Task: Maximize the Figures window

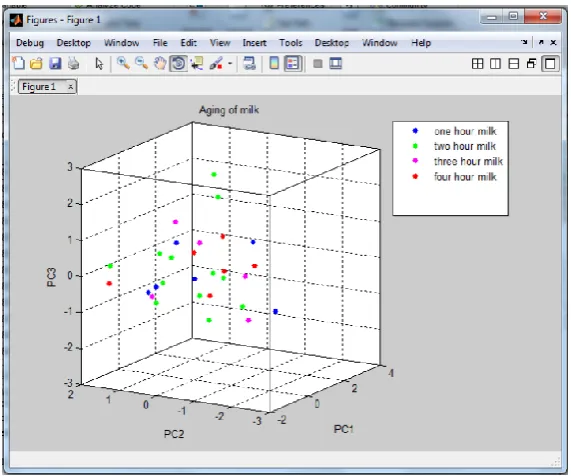Action: tap(513, 16)
